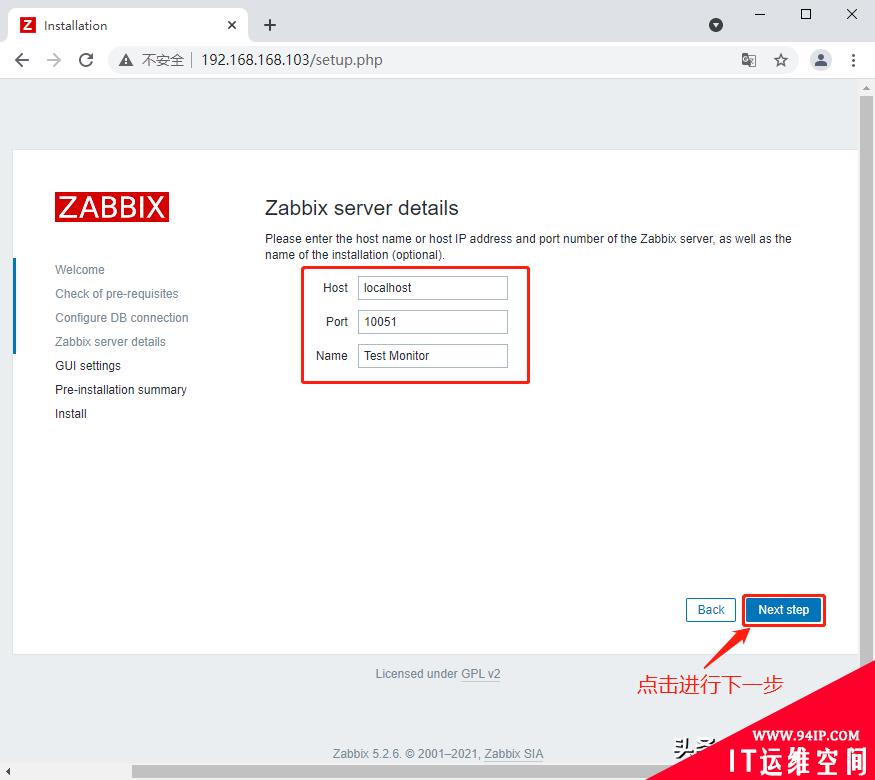Click the Name label text
This screenshot has width=875, height=780.
331,356
